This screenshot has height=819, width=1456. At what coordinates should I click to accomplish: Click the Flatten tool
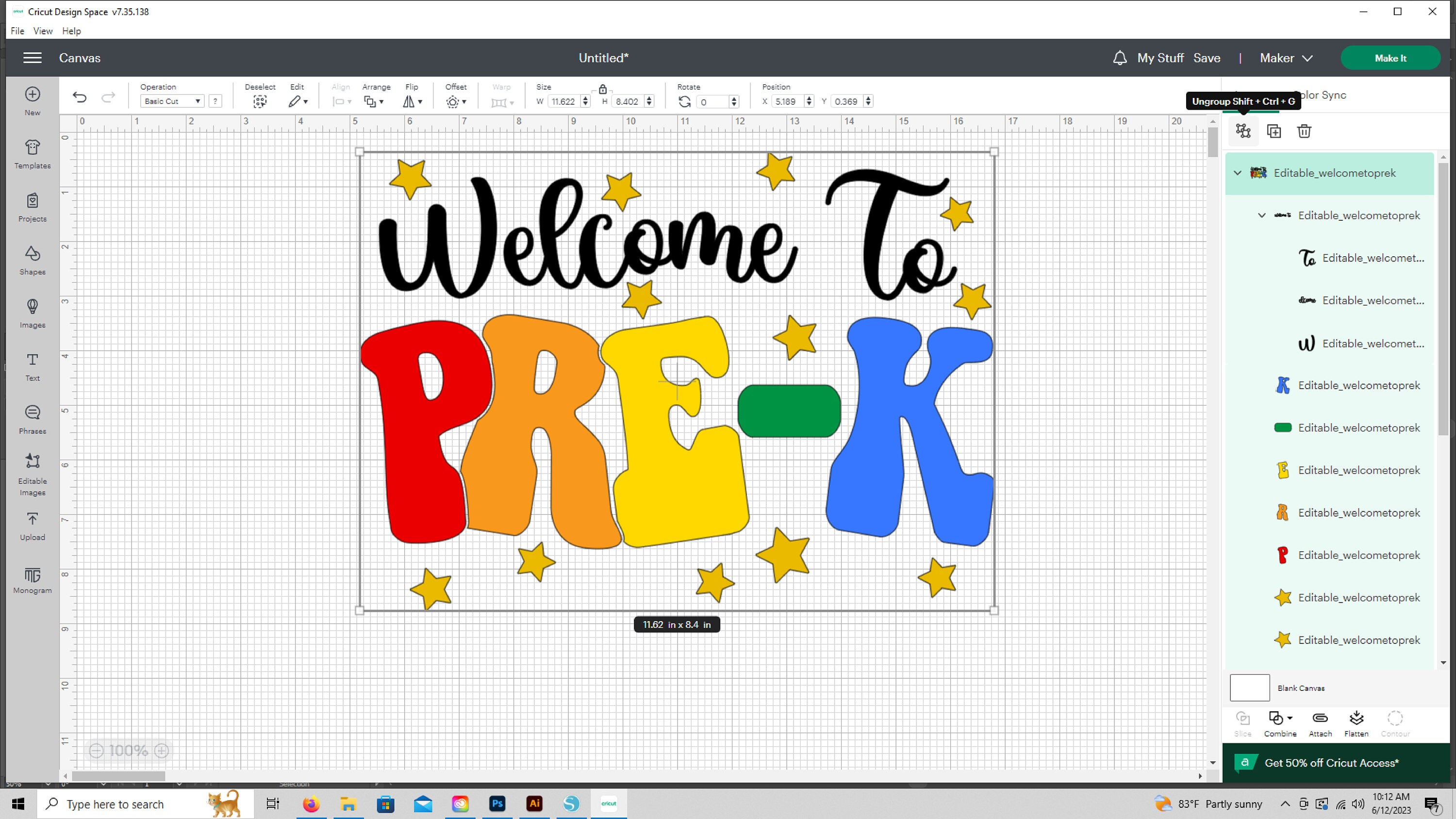tap(1357, 723)
